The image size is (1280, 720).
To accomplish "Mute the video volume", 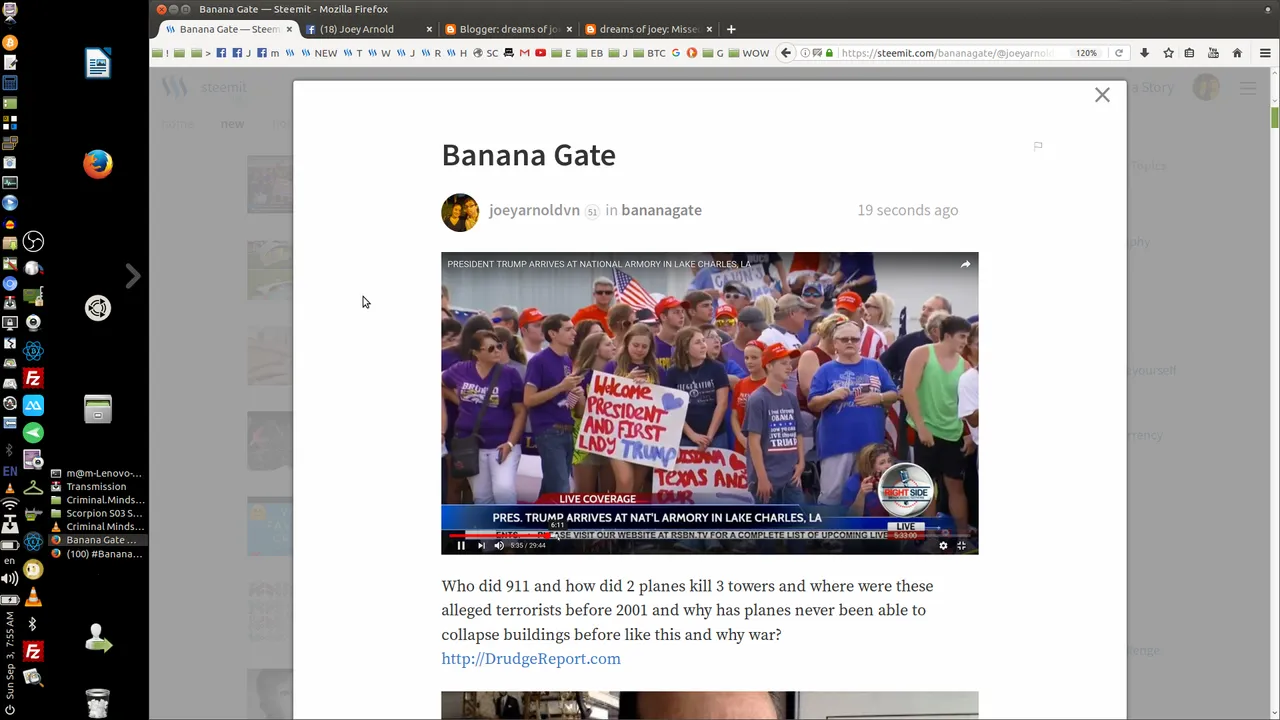I will coord(499,546).
